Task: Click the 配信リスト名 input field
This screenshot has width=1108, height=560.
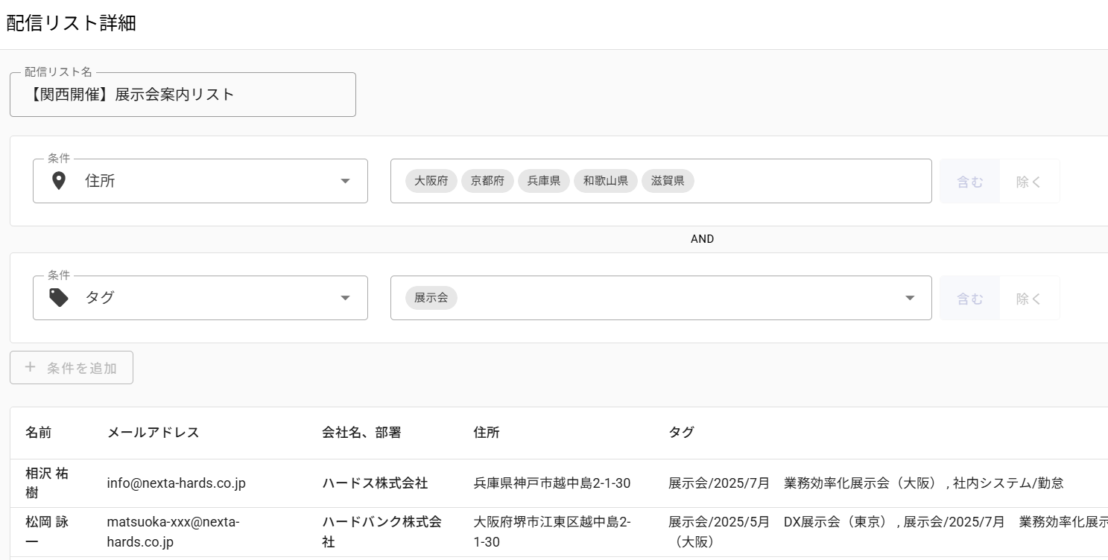Action: 183,95
